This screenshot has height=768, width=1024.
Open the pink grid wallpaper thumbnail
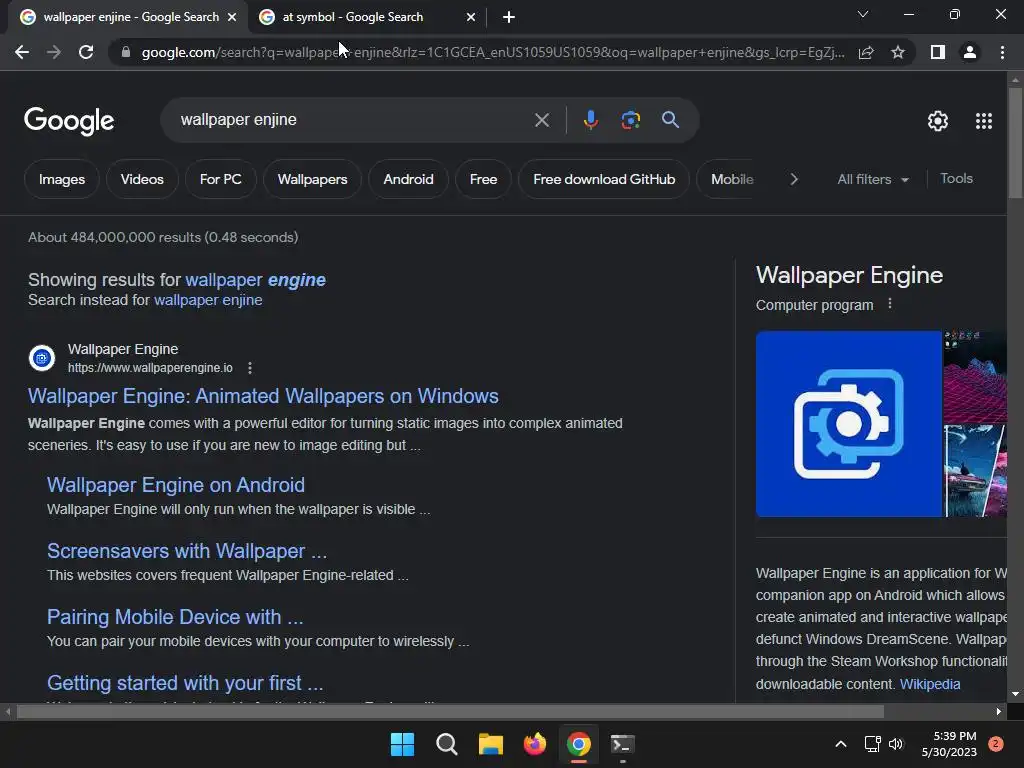976,377
